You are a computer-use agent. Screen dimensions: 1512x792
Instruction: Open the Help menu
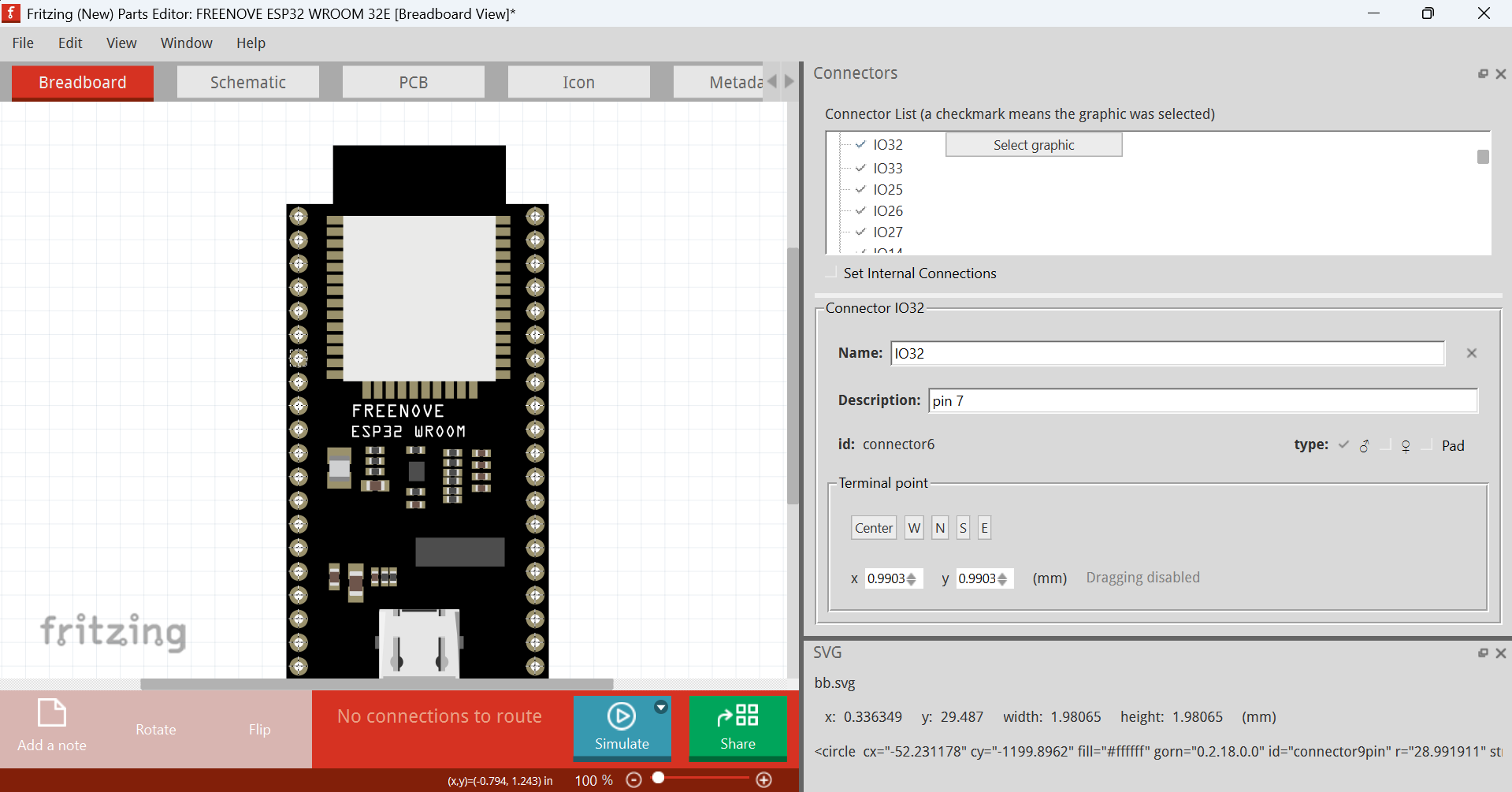(251, 43)
